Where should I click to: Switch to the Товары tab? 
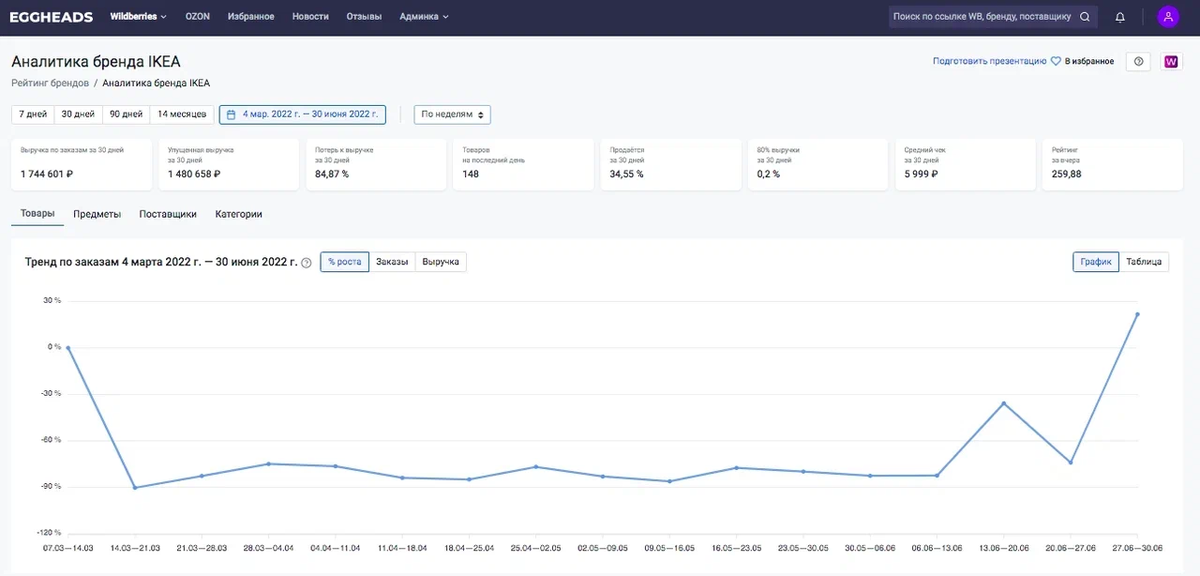point(38,214)
